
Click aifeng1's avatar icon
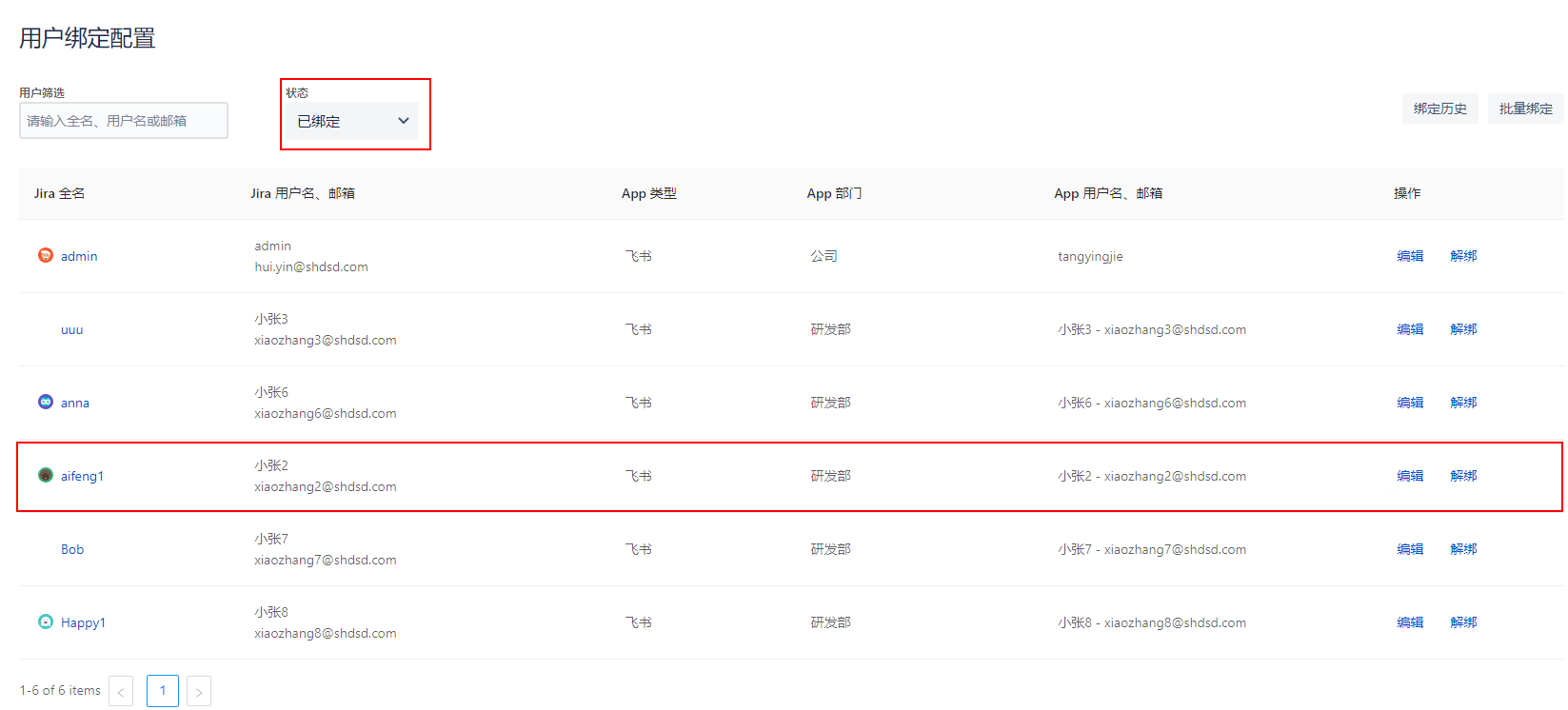tap(45, 475)
